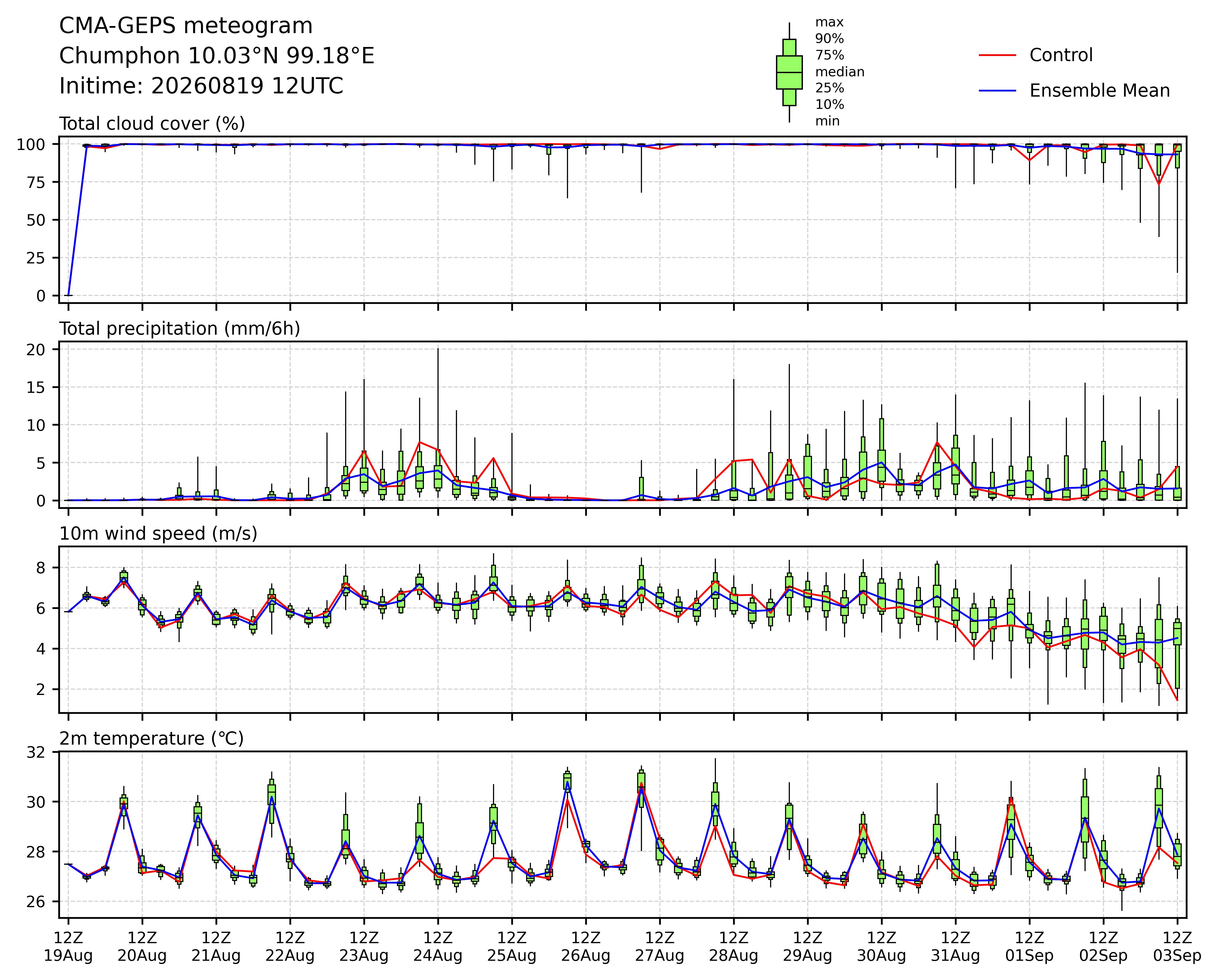The height and width of the screenshot is (980, 1218).
Task: Click the '2m temperature (℃)' panel title
Action: (151, 739)
